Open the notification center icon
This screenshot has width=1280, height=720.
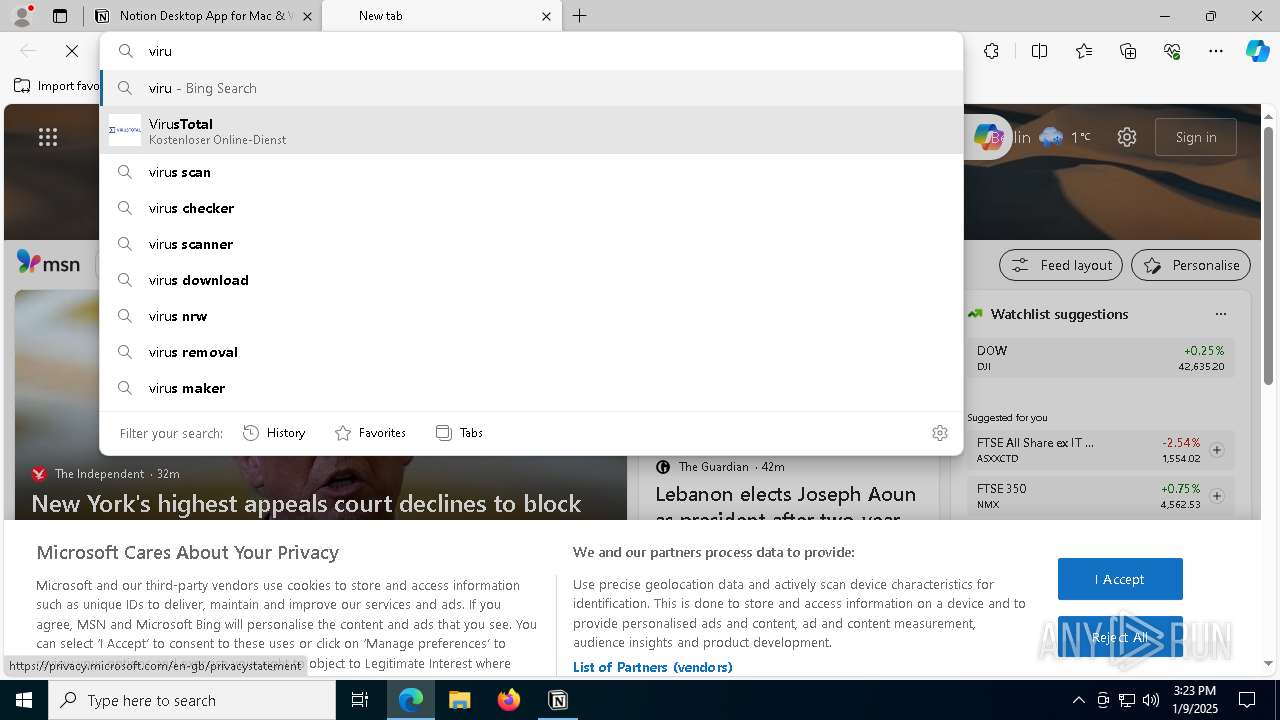tap(1247, 700)
